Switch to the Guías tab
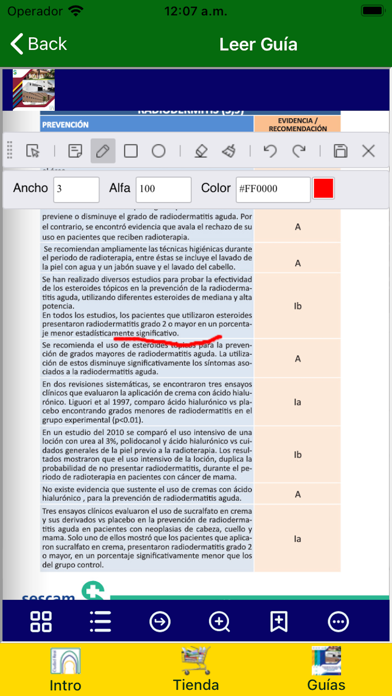The image size is (392, 696). (326, 669)
